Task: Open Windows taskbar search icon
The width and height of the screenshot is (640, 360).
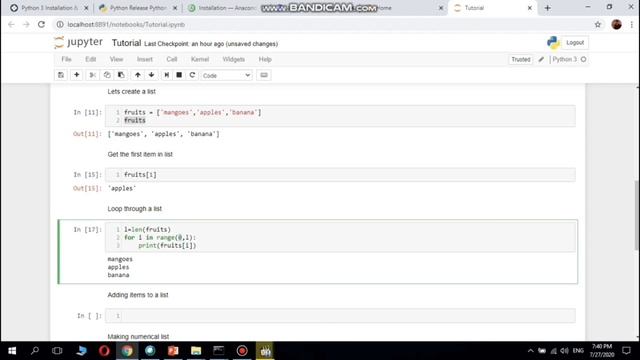Action: coord(35,351)
